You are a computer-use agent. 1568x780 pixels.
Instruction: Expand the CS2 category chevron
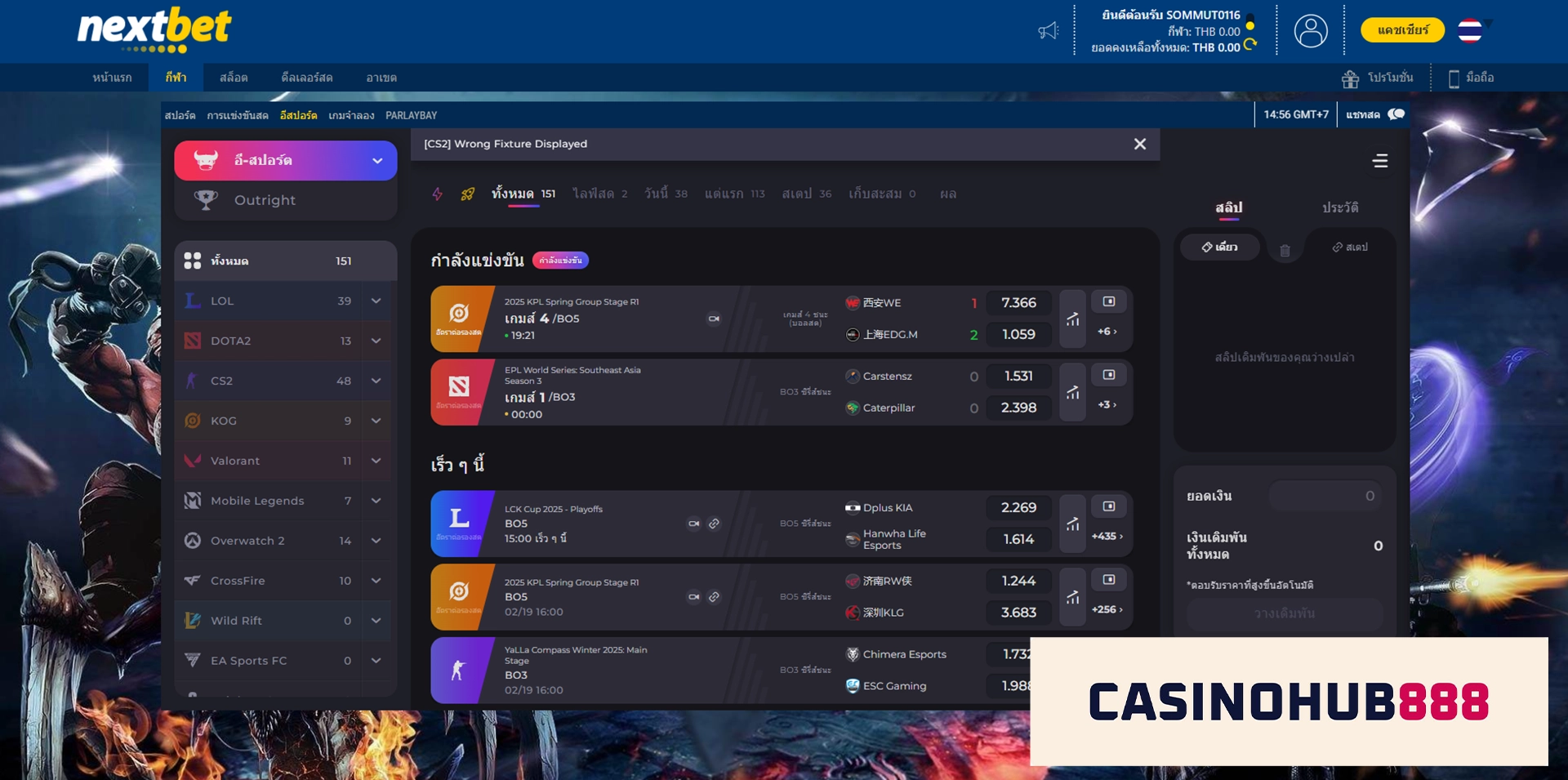[376, 381]
